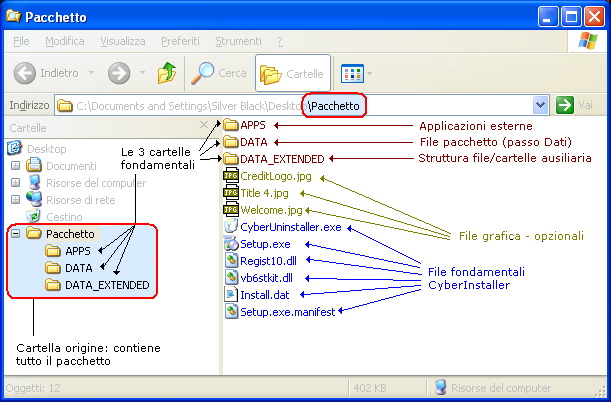Select the vb6stkit.dll file icon
The width and height of the screenshot is (611, 402).
pyautogui.click(x=231, y=278)
